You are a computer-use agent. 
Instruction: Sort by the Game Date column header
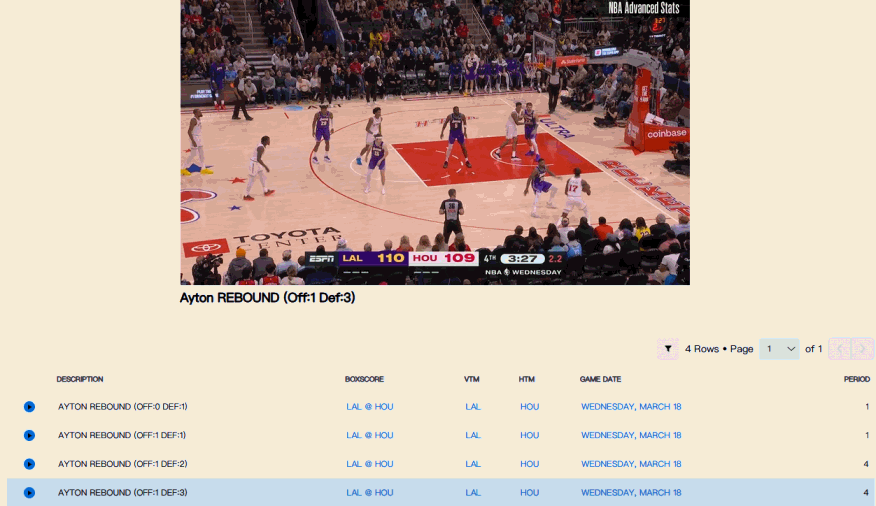(x=601, y=379)
